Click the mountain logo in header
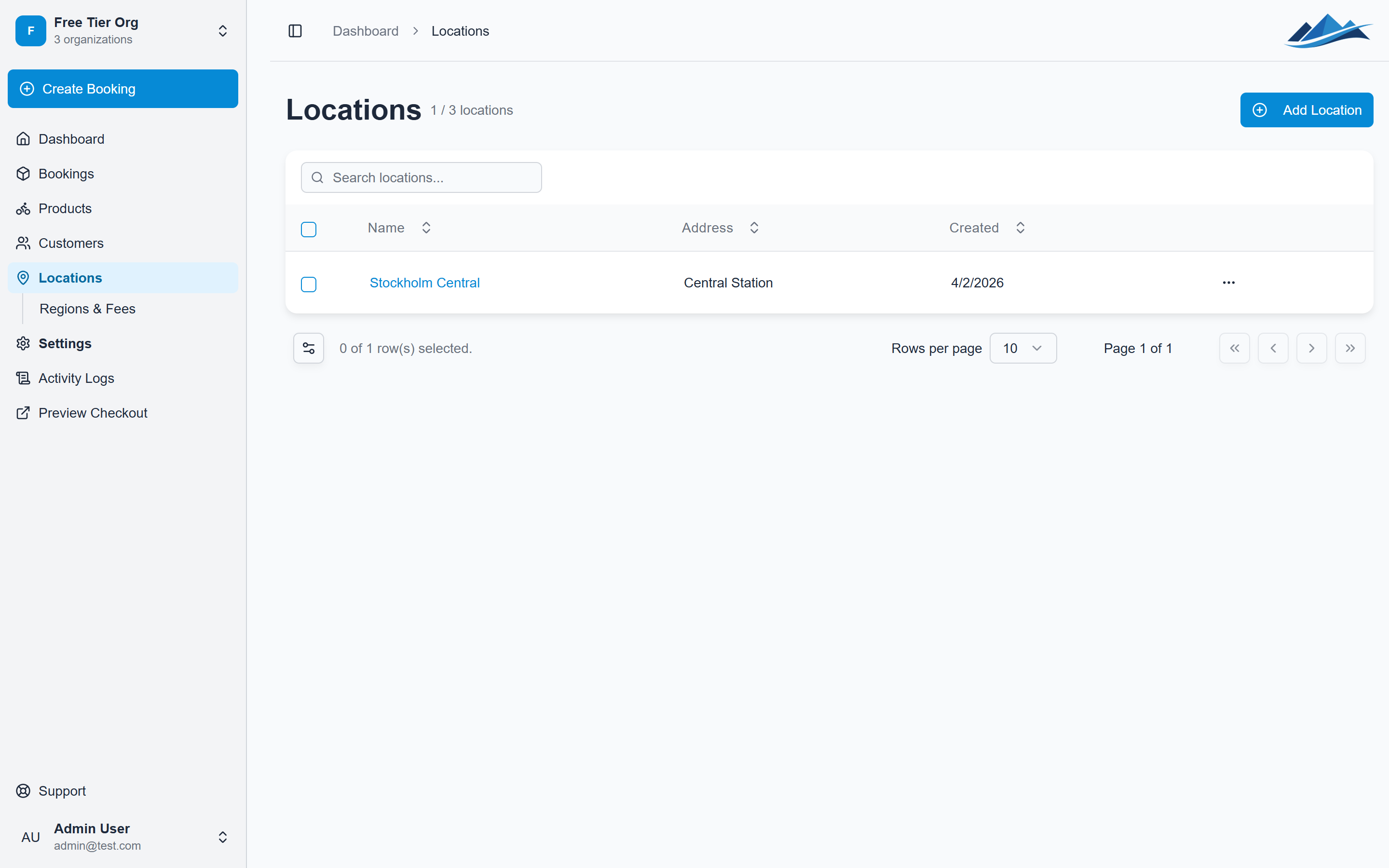This screenshot has height=868, width=1389. click(1328, 31)
